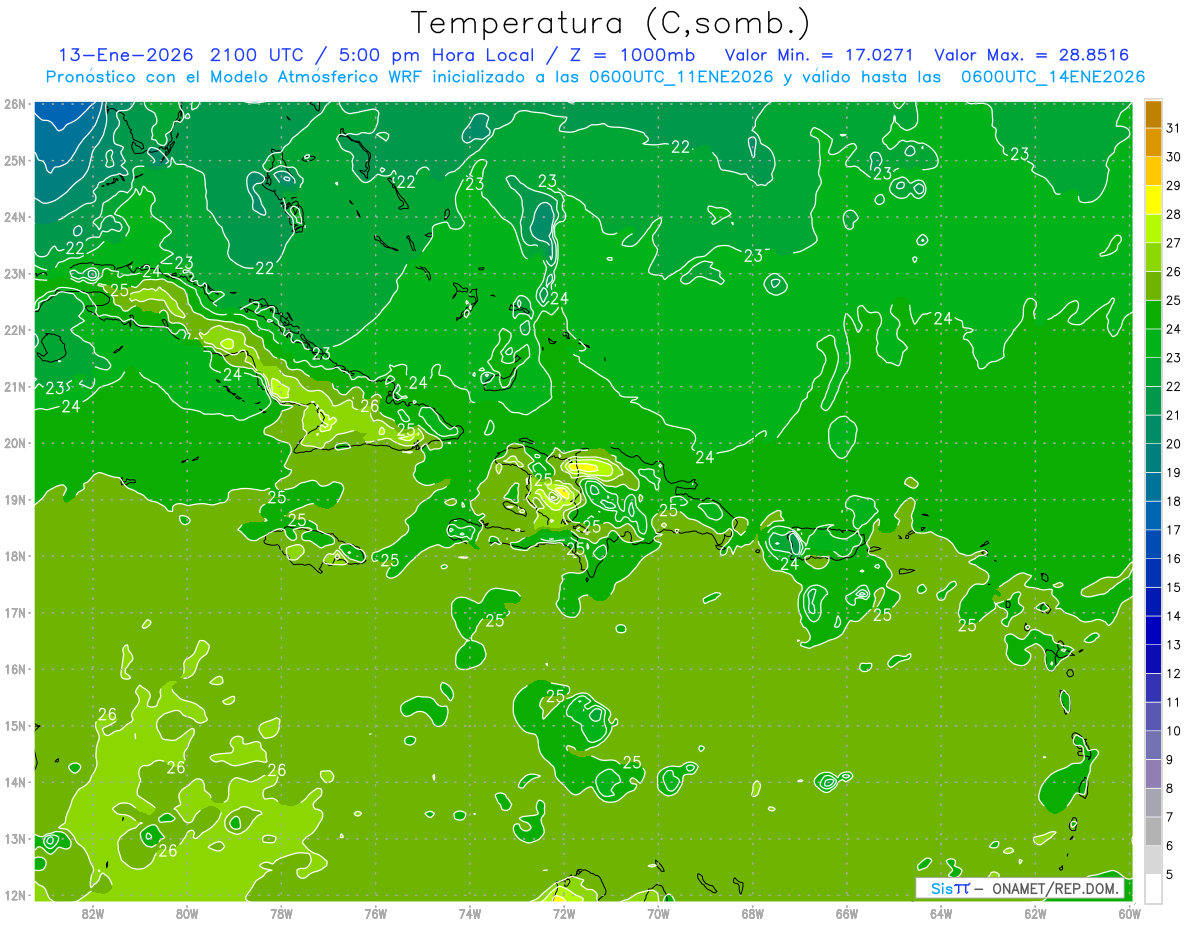Click the longitude axis label '72W'
This screenshot has height=927, width=1200.
tap(564, 913)
